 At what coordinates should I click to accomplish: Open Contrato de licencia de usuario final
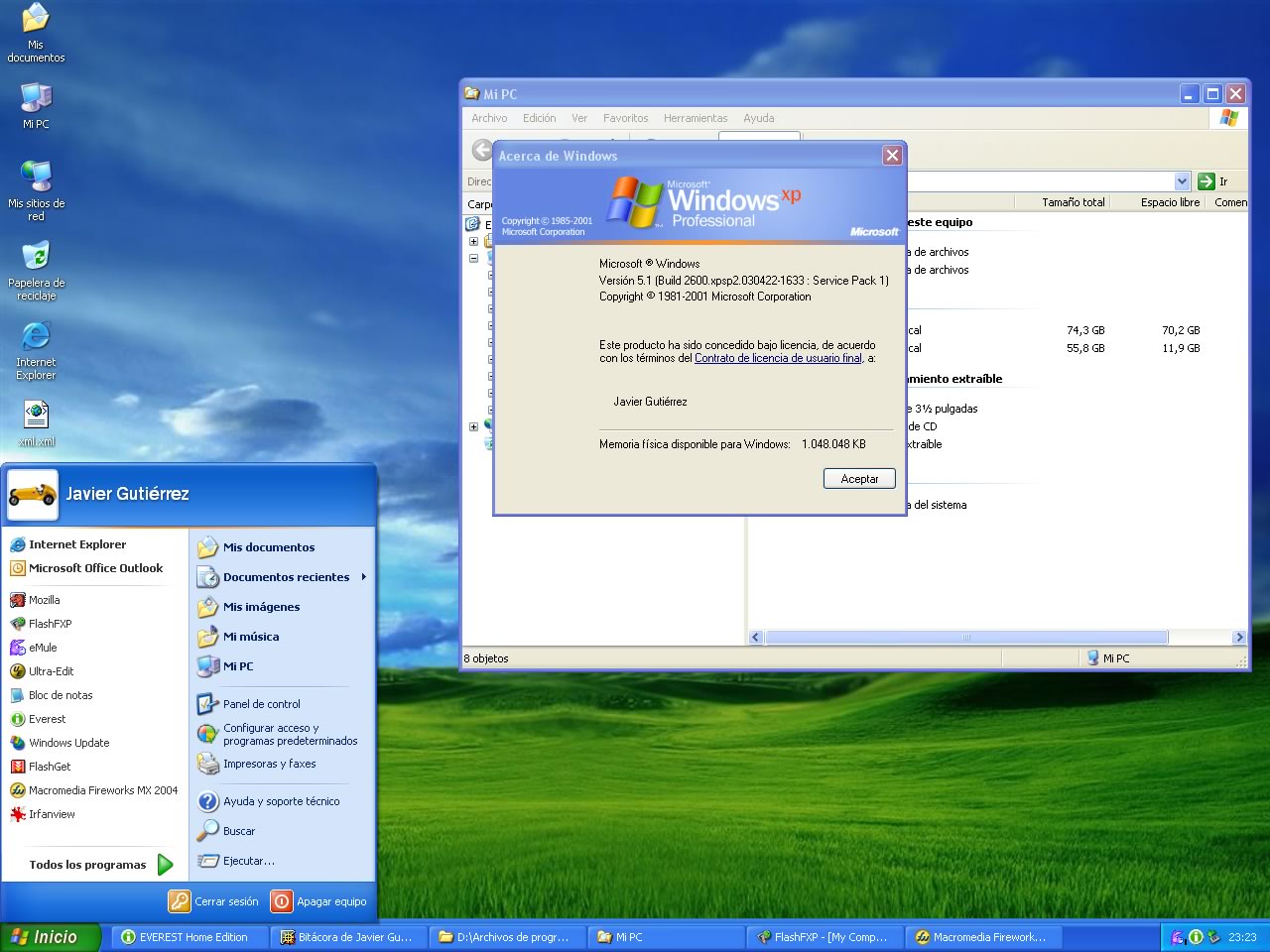click(778, 358)
